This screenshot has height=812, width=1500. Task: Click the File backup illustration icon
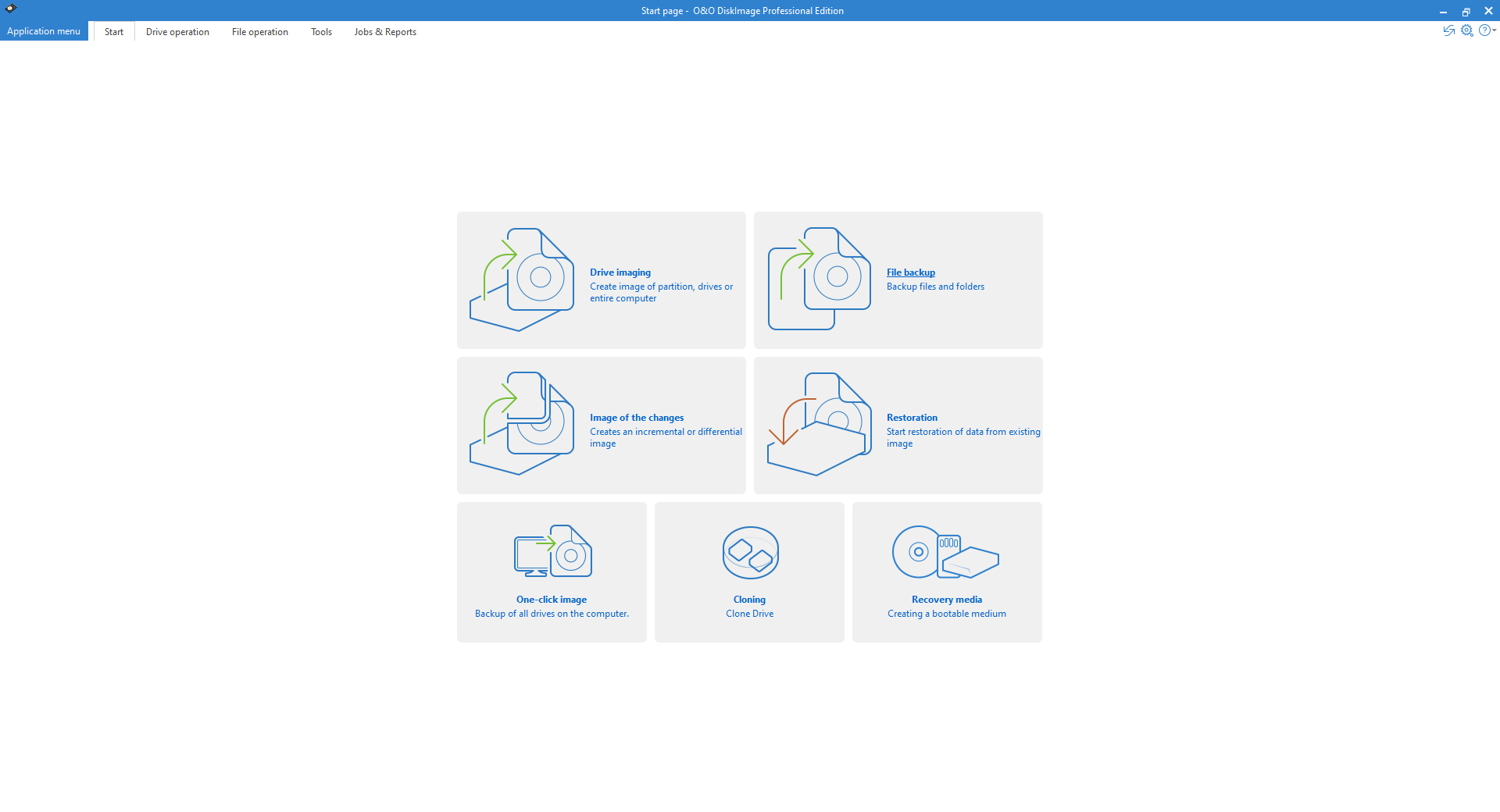[819, 279]
